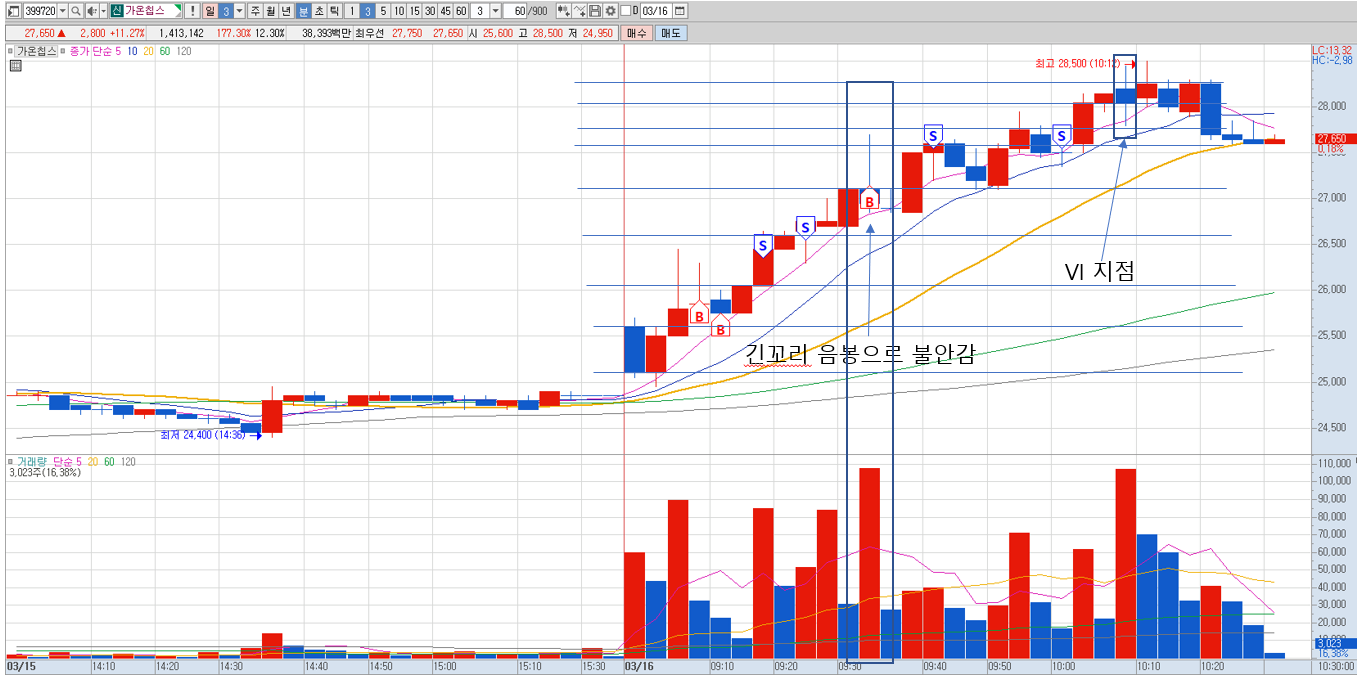Screen dimensions: 1365x680
Task: Switch to 년 (yearly) chart period
Action: coord(286,11)
